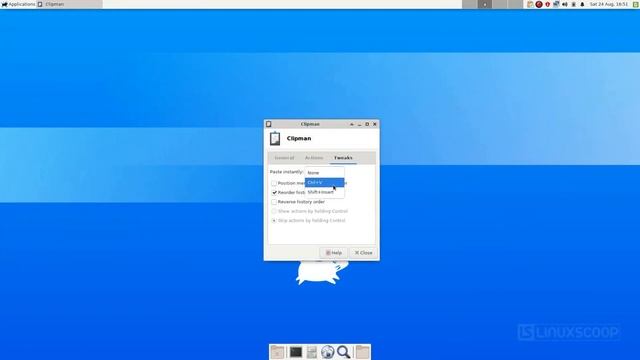The width and height of the screenshot is (640, 360).
Task: Open the Application Finder magnifier icon
Action: point(343,352)
